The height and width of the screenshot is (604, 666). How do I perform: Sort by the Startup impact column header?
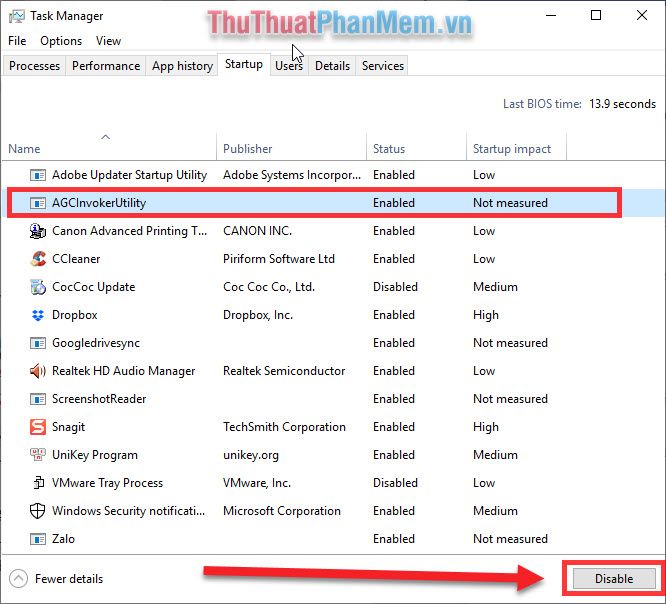pyautogui.click(x=511, y=149)
